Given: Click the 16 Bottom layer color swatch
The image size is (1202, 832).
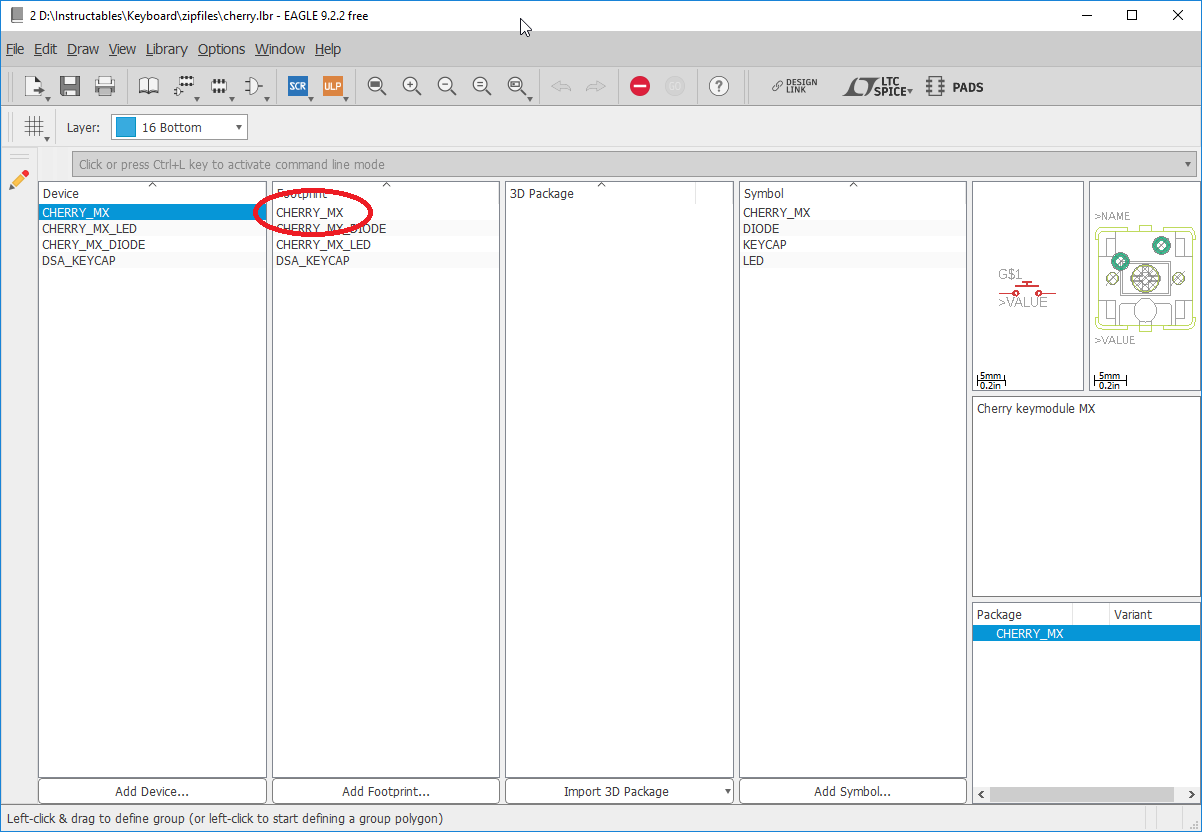Looking at the screenshot, I should [x=126, y=127].
